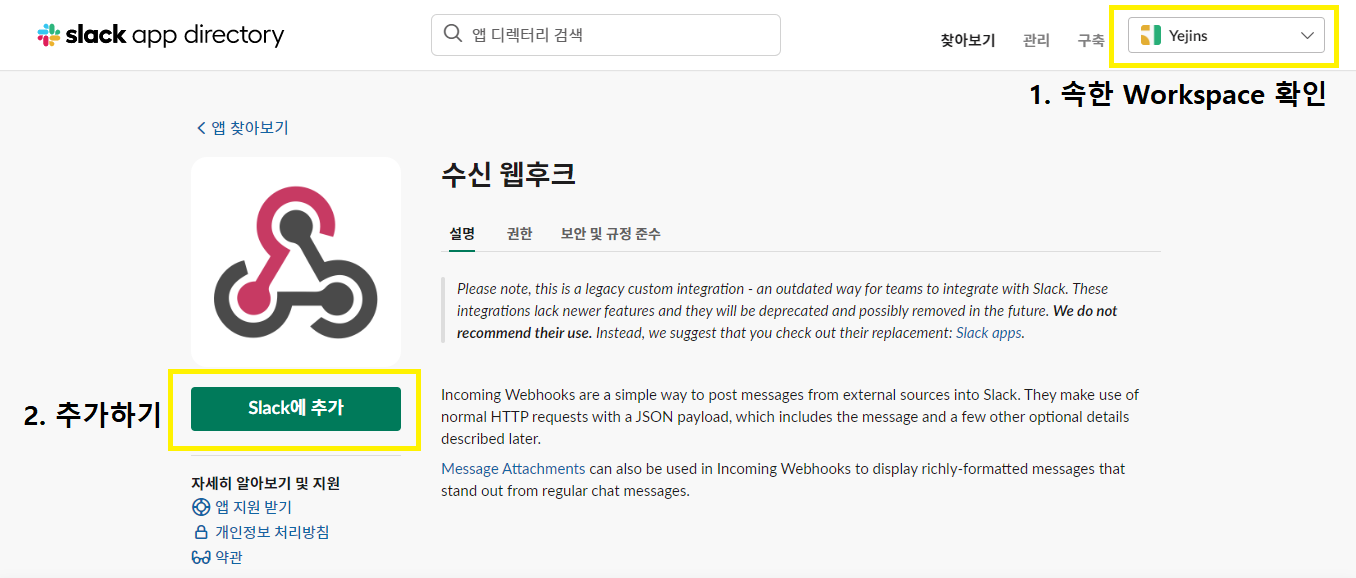Select the 설명 tab

tap(462, 234)
